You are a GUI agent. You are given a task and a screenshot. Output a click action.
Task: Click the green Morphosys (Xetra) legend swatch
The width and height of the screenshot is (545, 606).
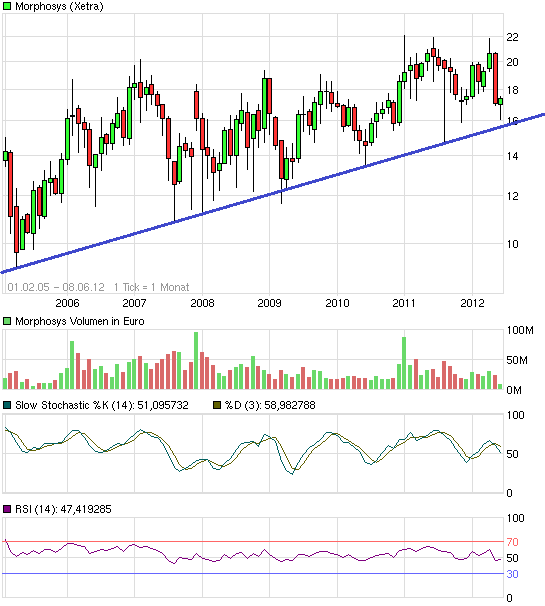click(x=7, y=6)
